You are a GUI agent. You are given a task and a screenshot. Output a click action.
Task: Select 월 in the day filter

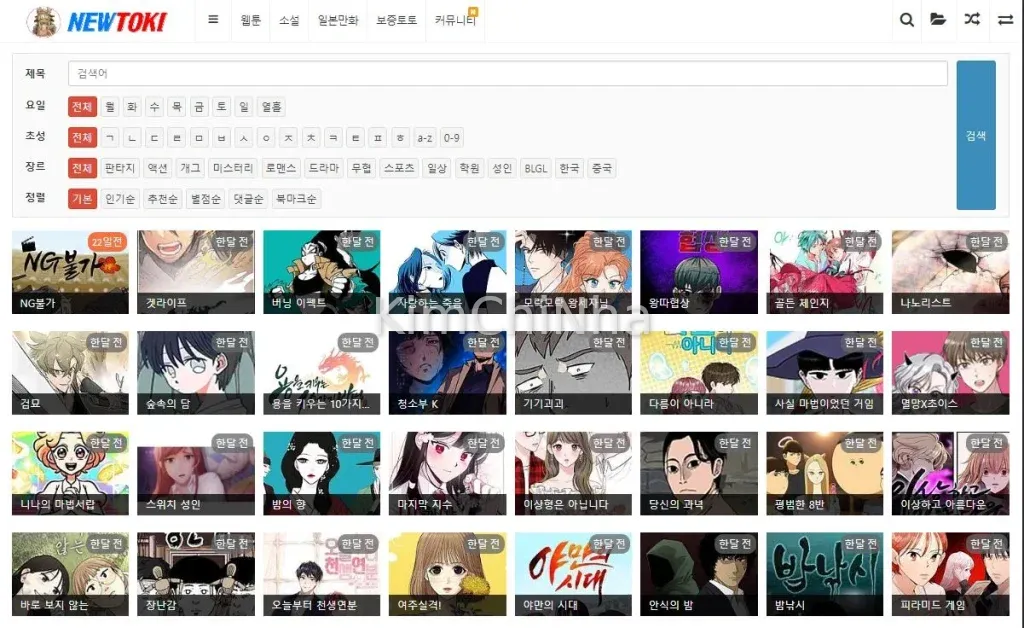click(109, 106)
